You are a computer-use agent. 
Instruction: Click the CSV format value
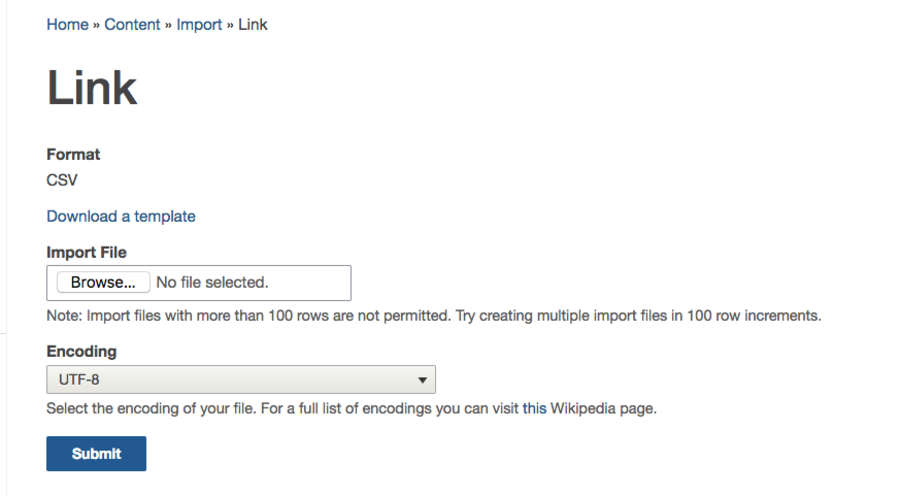(62, 181)
